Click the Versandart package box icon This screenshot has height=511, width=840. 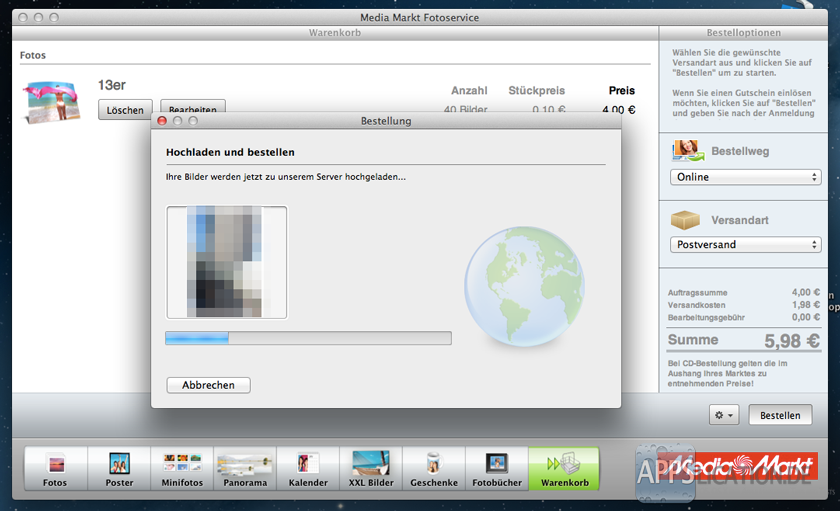(x=685, y=220)
